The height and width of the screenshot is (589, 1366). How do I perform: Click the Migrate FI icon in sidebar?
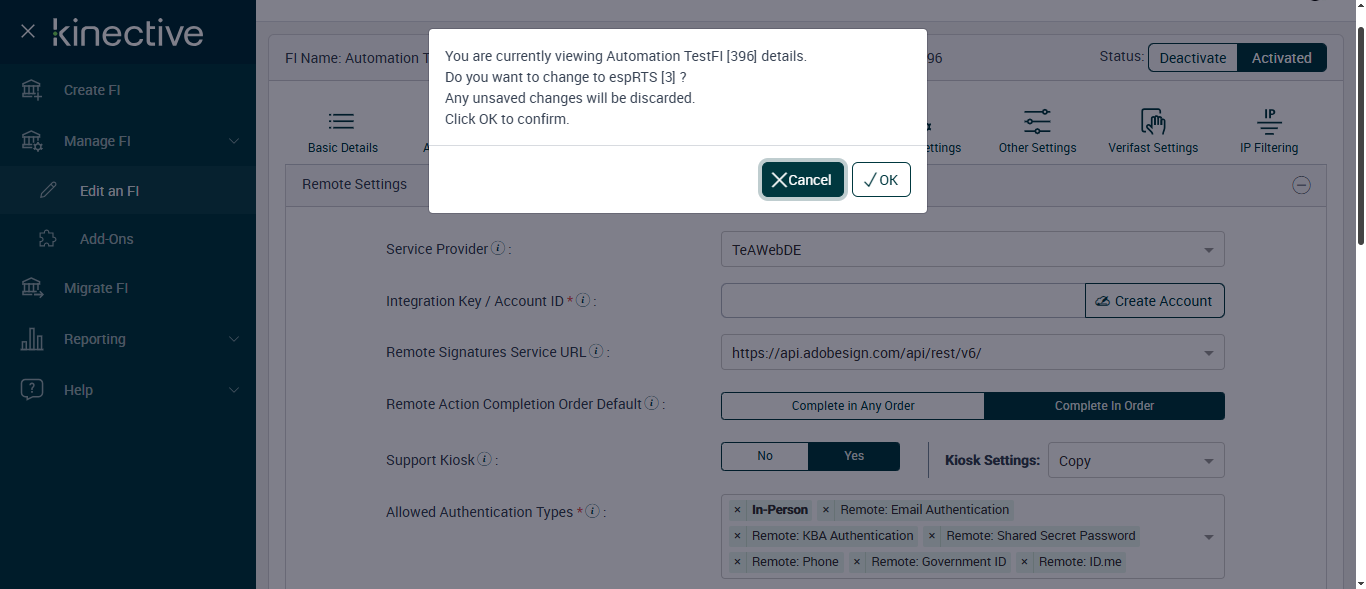pyautogui.click(x=32, y=288)
